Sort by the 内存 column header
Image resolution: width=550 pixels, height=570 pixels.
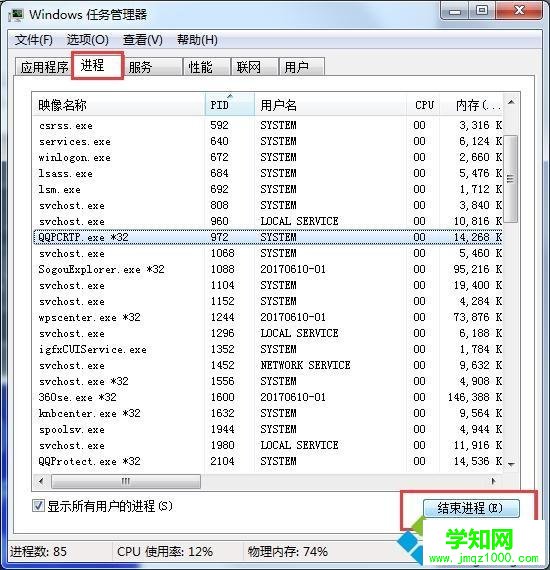click(x=471, y=105)
